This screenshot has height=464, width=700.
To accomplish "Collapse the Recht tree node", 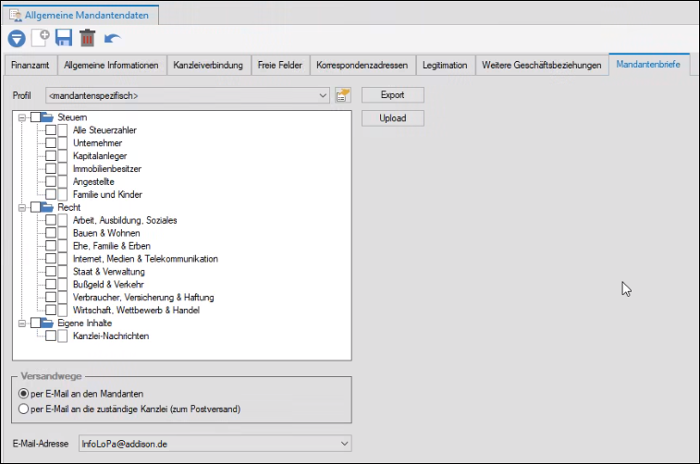I will [21, 208].
